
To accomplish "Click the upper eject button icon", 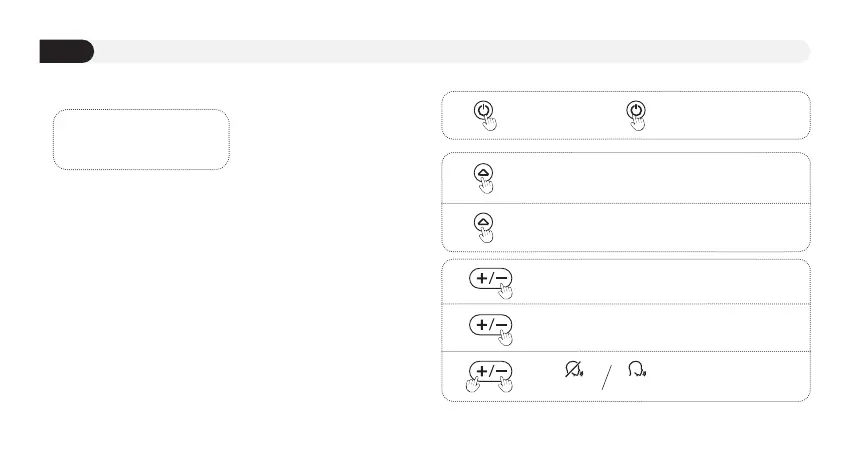I will (484, 172).
